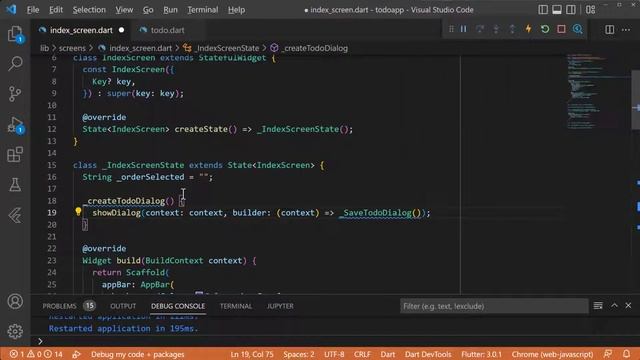Change encoding via UTF-8 status item

point(334,354)
